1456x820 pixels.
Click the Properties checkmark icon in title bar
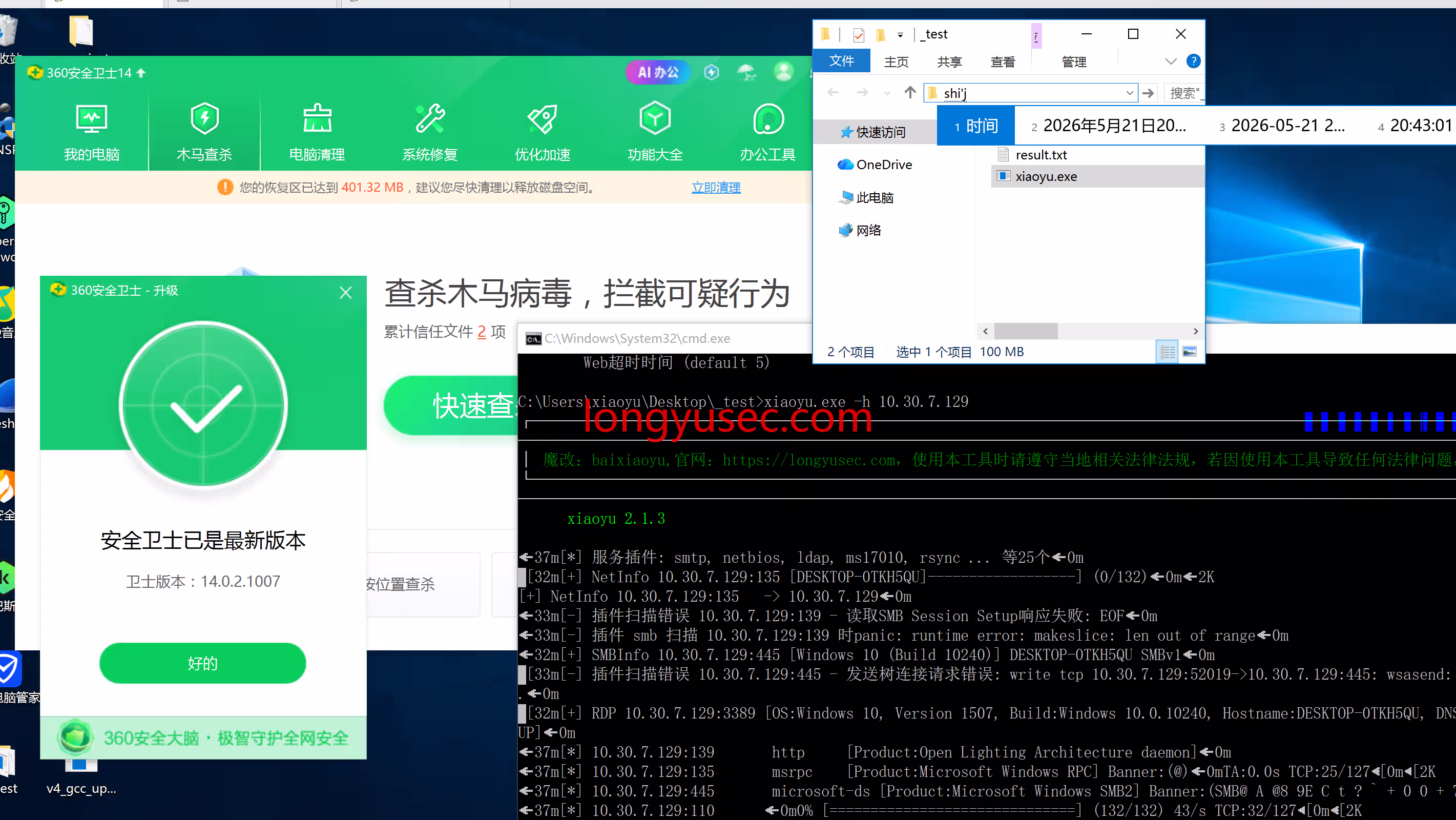pos(858,35)
